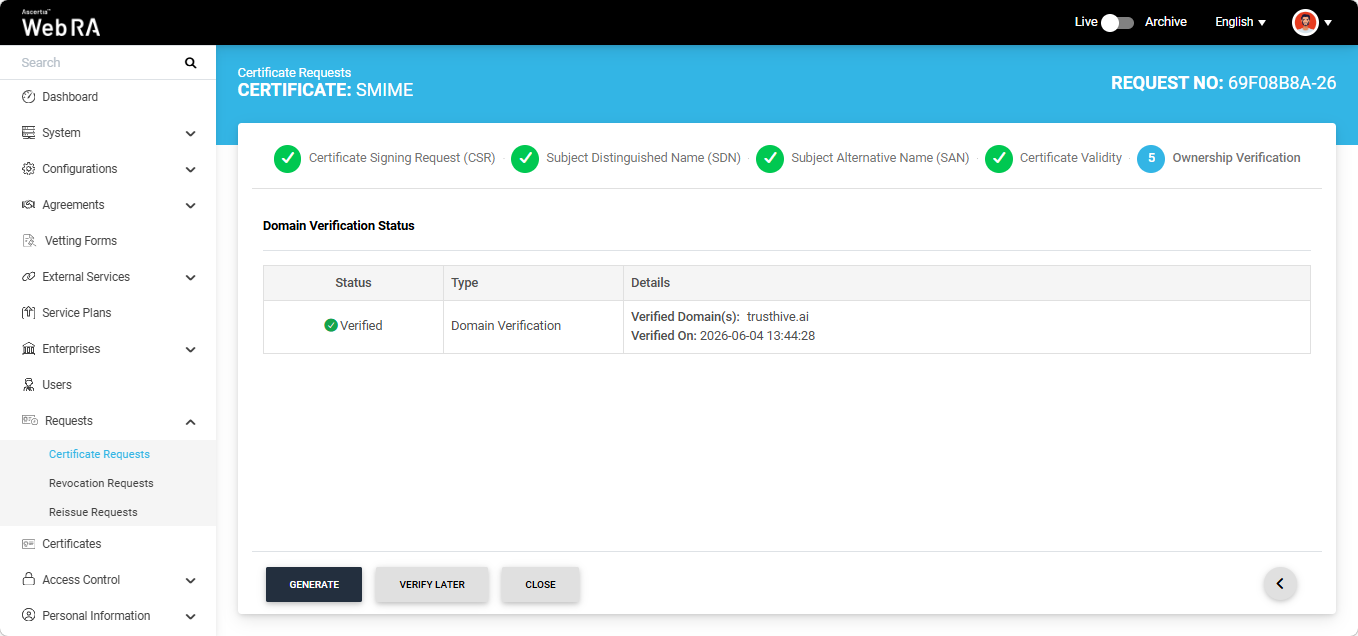
Task: Click the CSR step green checkmark
Action: 287,158
